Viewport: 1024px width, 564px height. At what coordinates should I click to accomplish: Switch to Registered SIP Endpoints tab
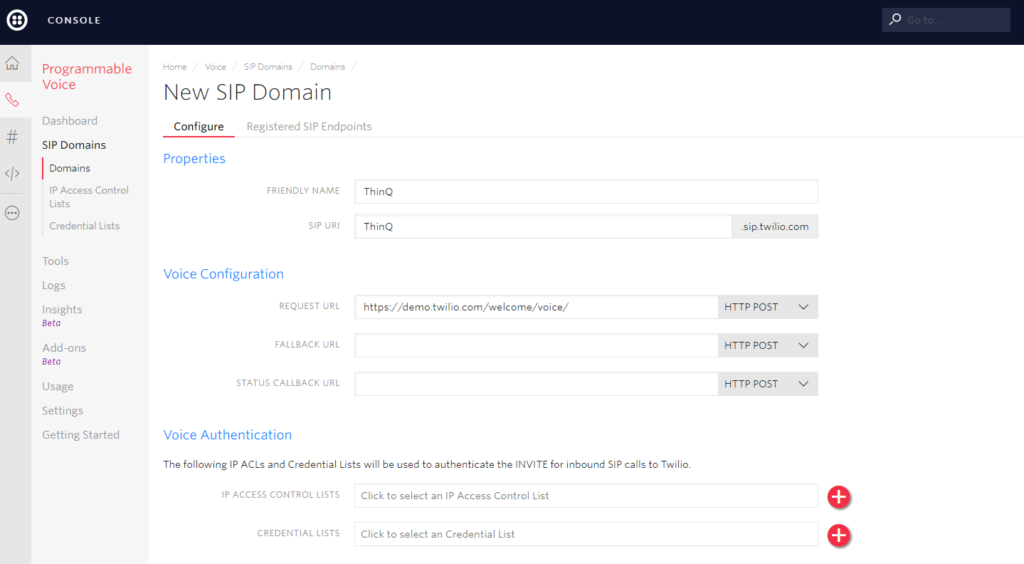309,126
